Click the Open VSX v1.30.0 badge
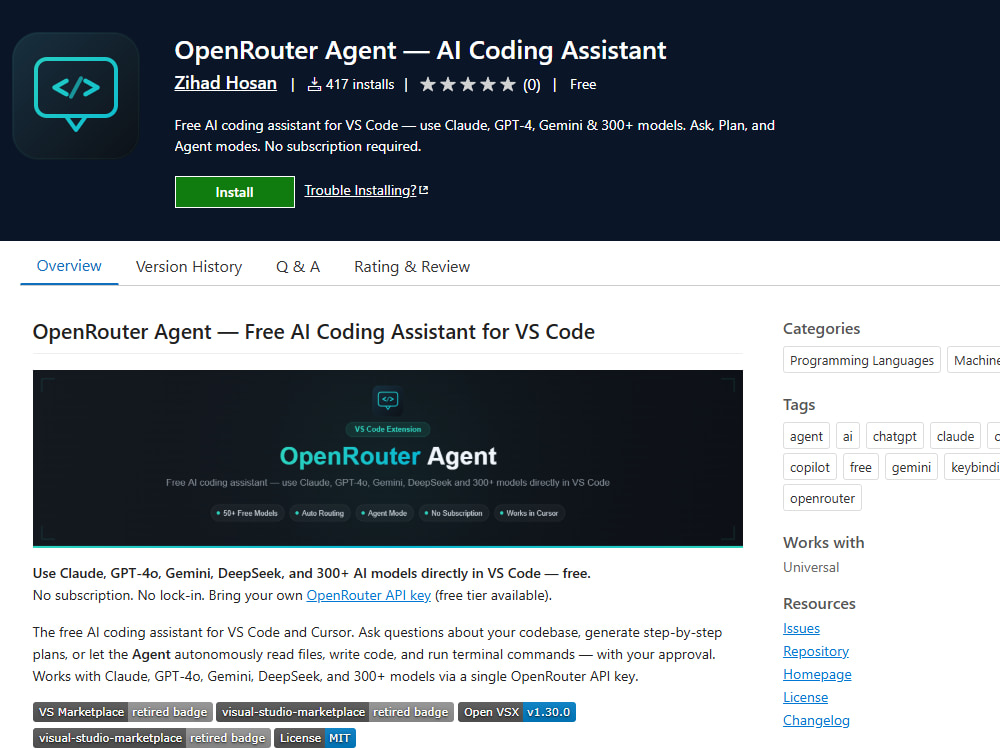 point(517,712)
